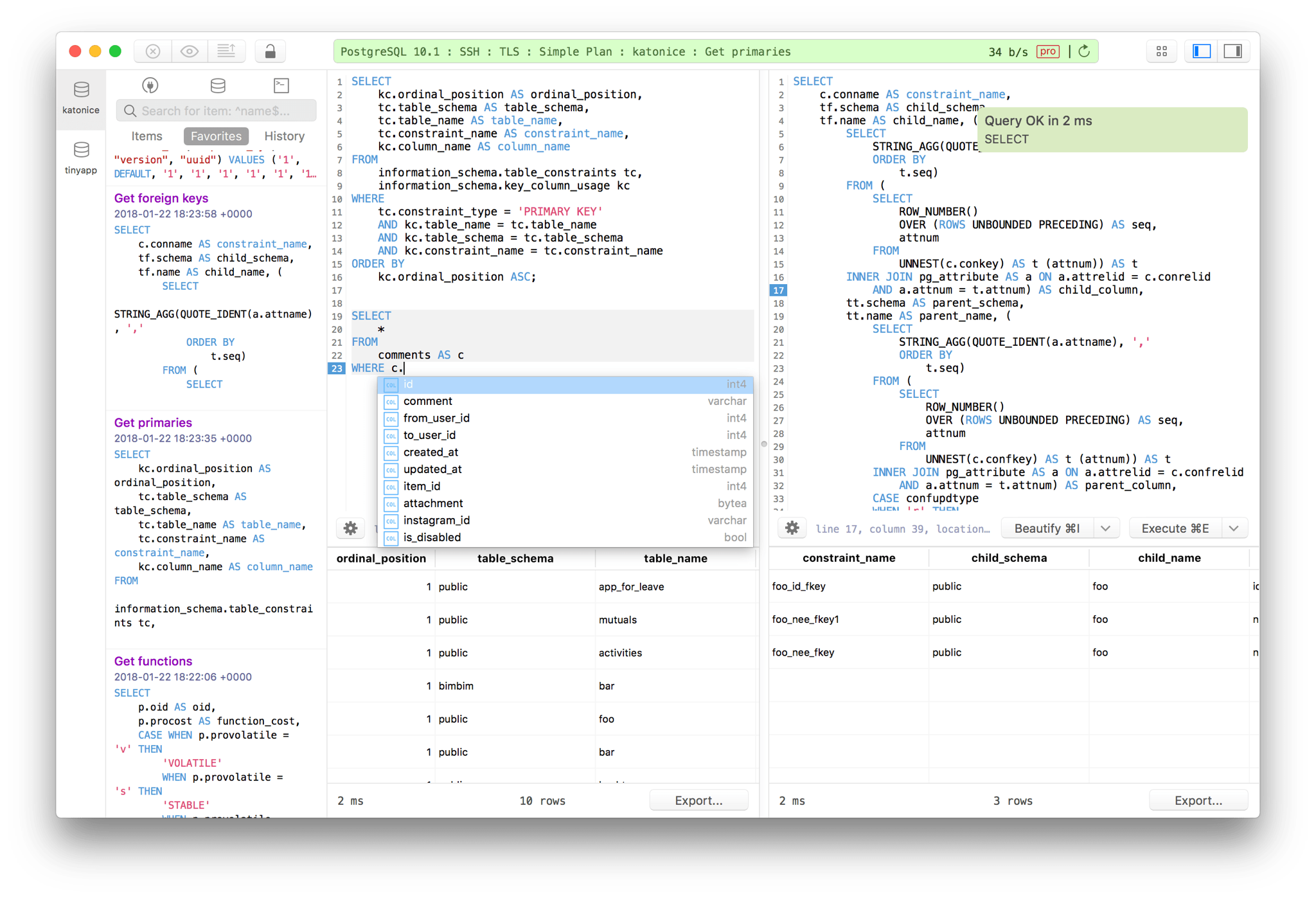Toggle right panel visibility

(1233, 51)
